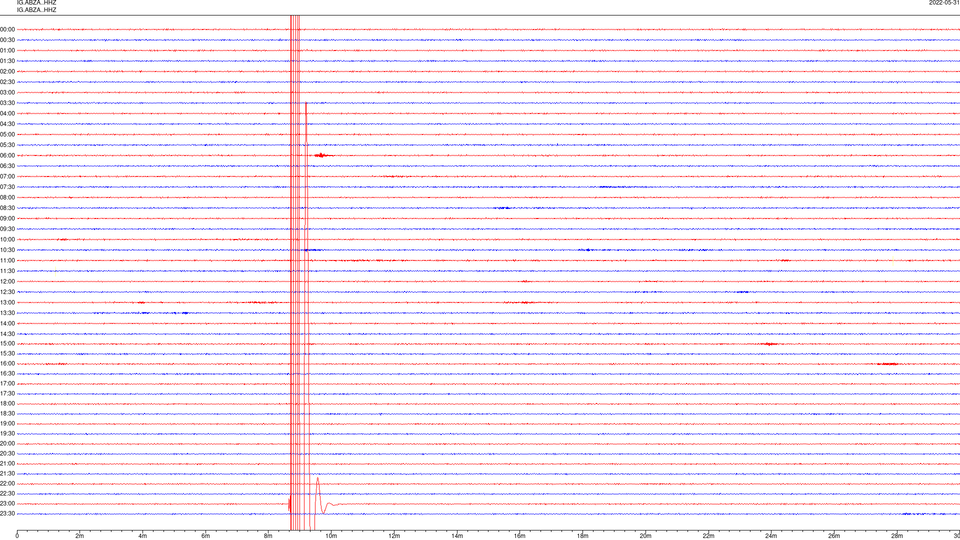Choose the 10:30 time label

7,250
